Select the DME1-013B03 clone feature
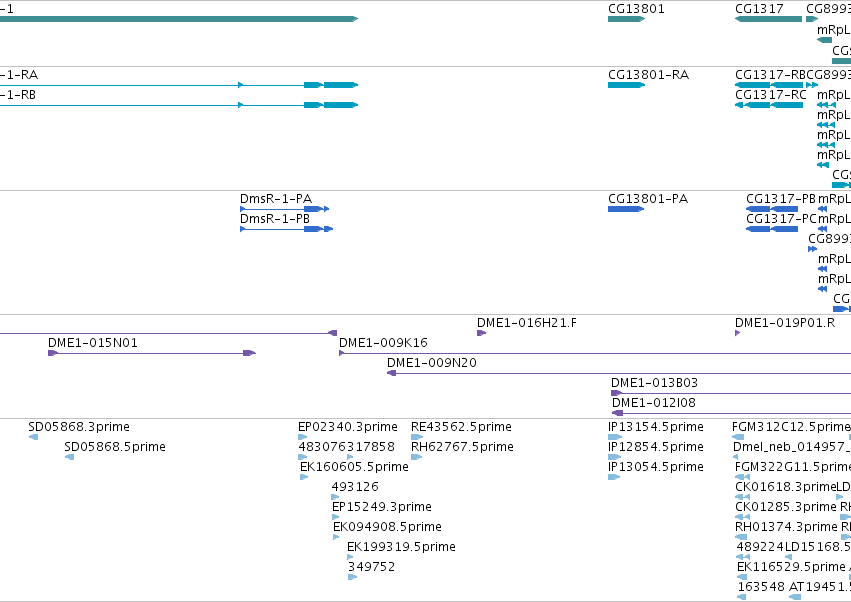Image resolution: width=851 pixels, height=602 pixels. (x=731, y=393)
